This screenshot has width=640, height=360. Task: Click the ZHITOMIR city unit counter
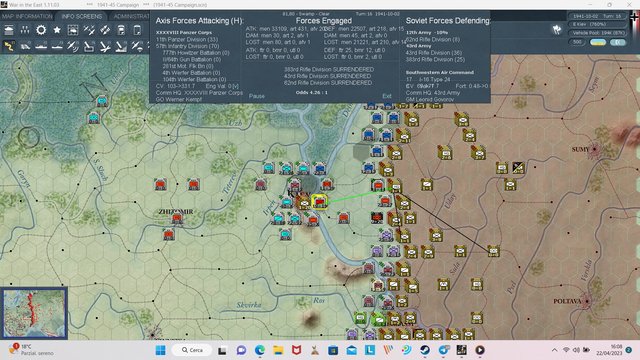tap(177, 219)
